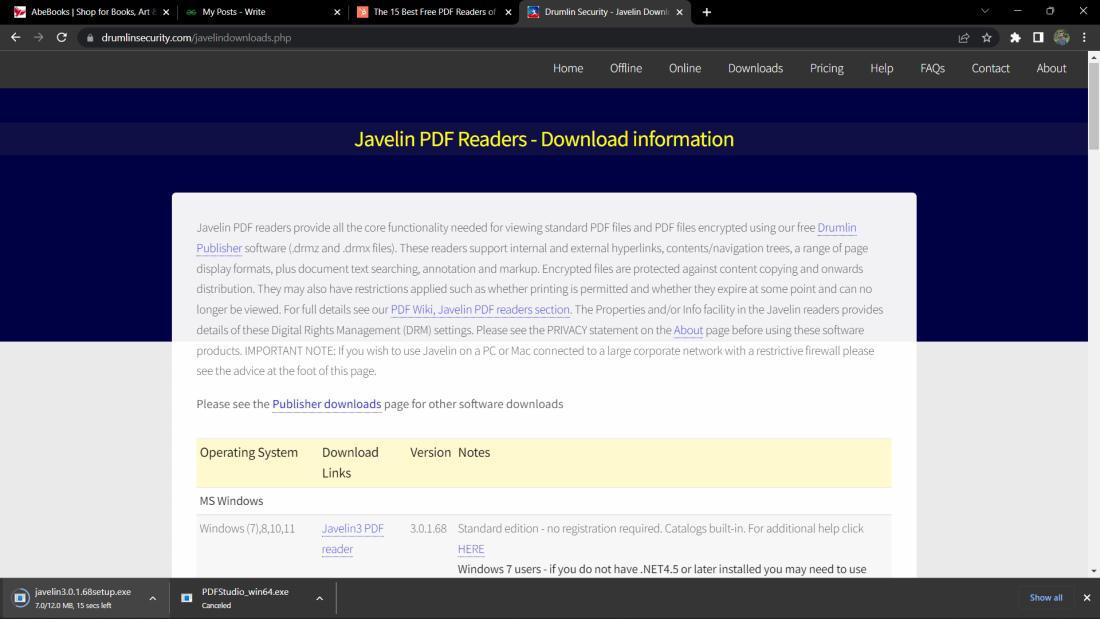
Task: Open the browser side panel icon
Action: pyautogui.click(x=1038, y=38)
